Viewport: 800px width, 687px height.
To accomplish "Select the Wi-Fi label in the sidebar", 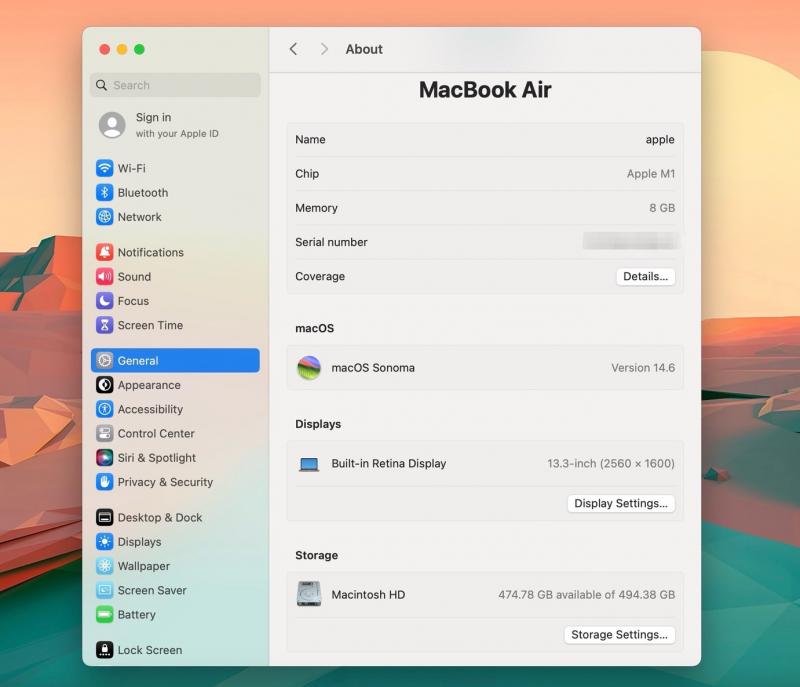I will (132, 168).
